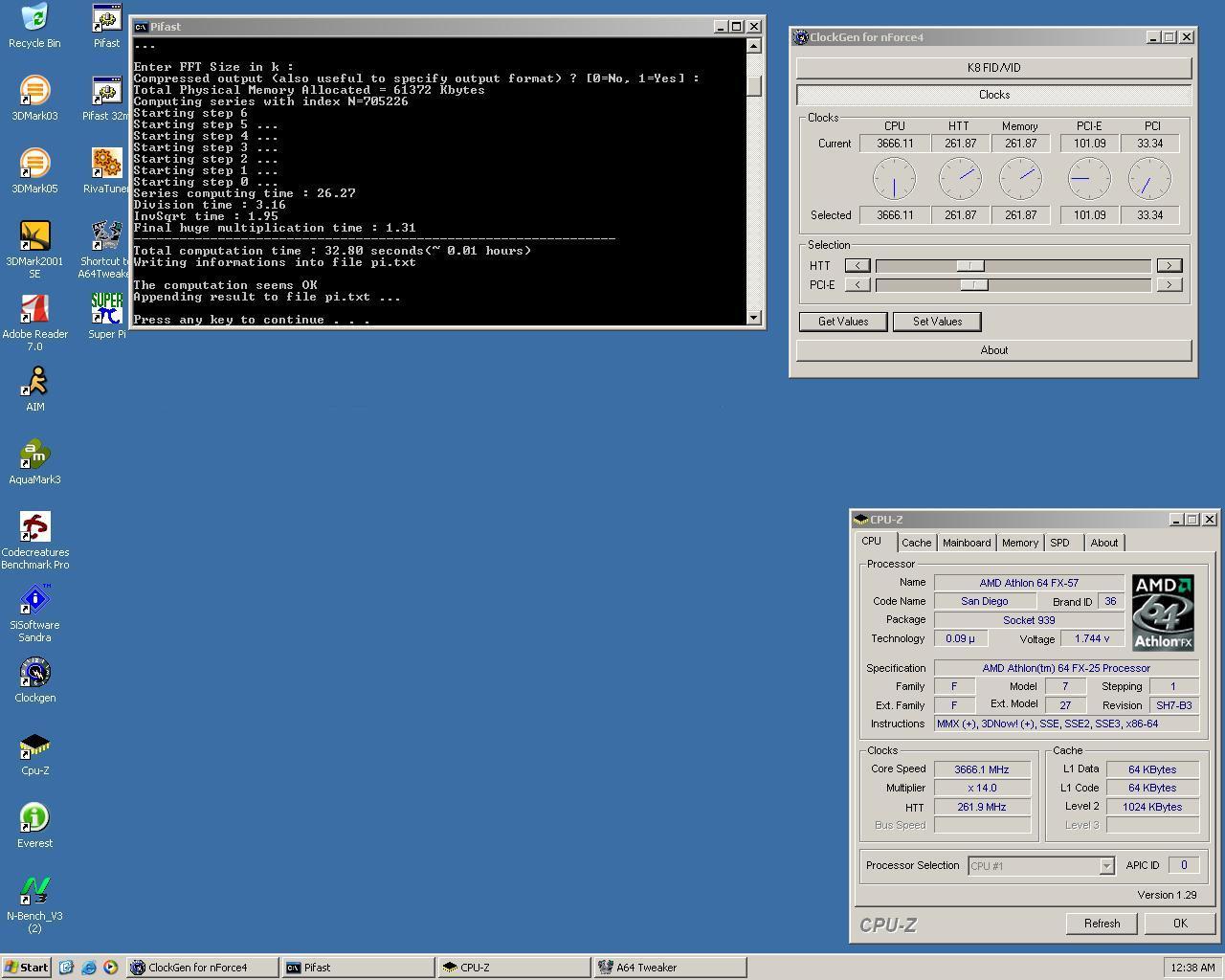Open the Everest desktop icon
The image size is (1225, 980).
pos(34,826)
